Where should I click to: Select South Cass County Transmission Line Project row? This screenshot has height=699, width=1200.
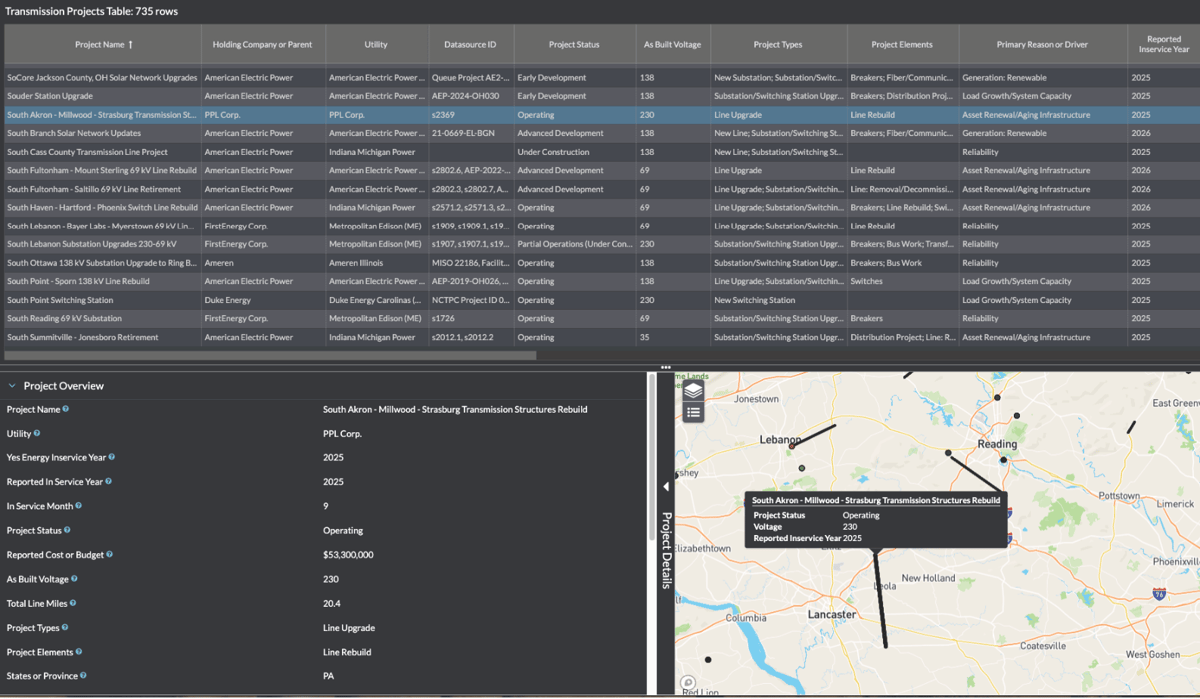(x=600, y=152)
